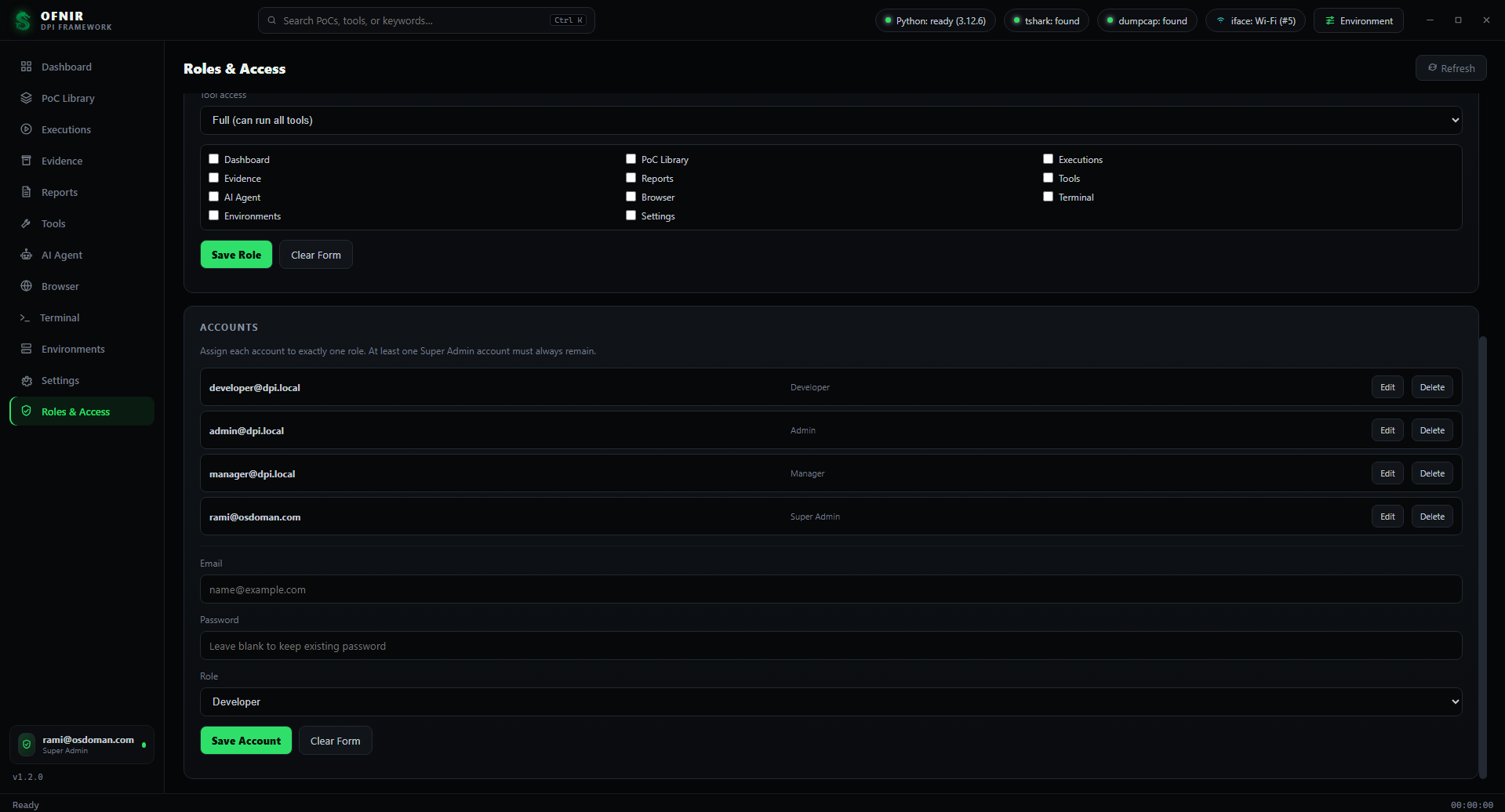Check the Reports permission box
1505x812 pixels.
coord(631,177)
